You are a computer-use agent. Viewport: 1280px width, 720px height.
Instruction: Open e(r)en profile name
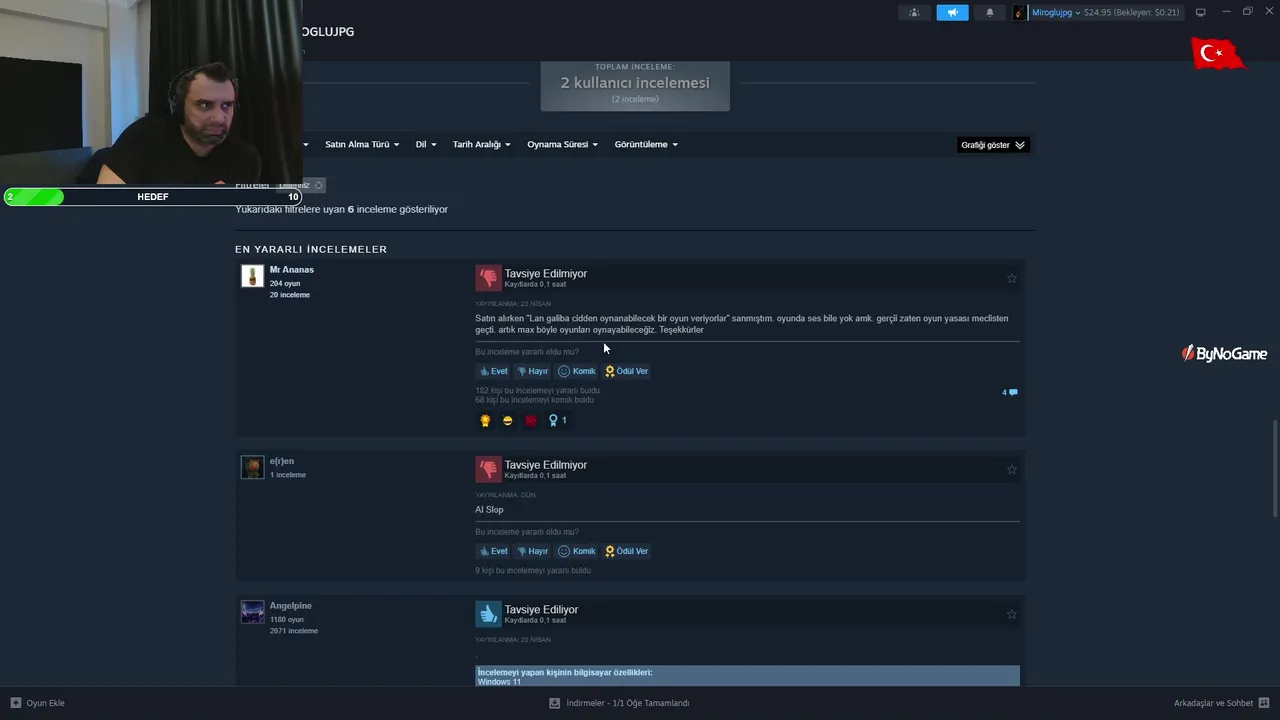pos(281,461)
